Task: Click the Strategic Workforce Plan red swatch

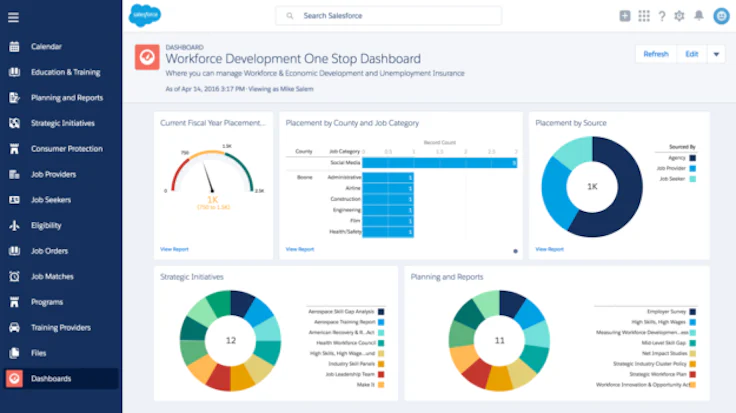Action: tap(693, 375)
